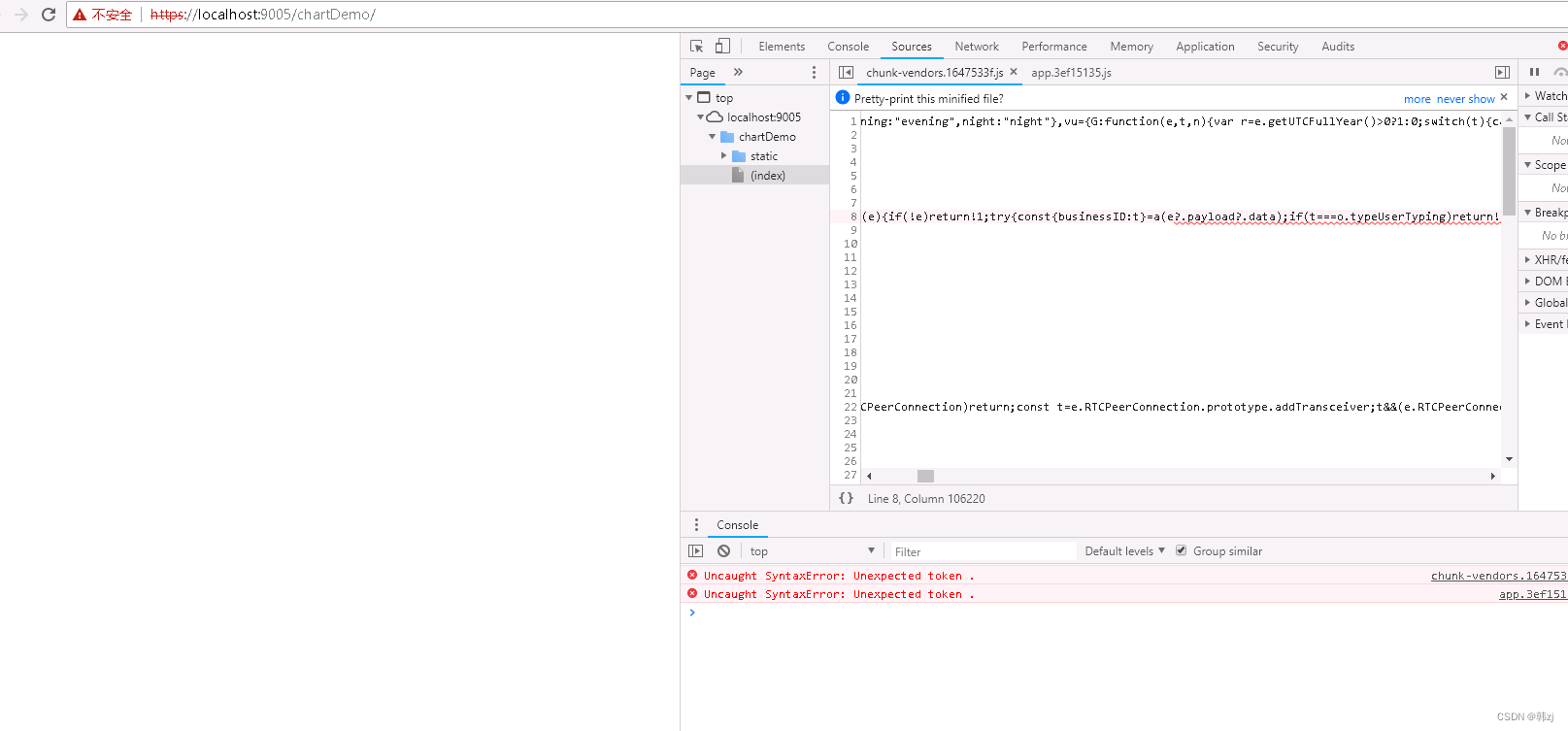Click the first SyntaxError error icon
The height and width of the screenshot is (731, 1568).
(x=692, y=575)
